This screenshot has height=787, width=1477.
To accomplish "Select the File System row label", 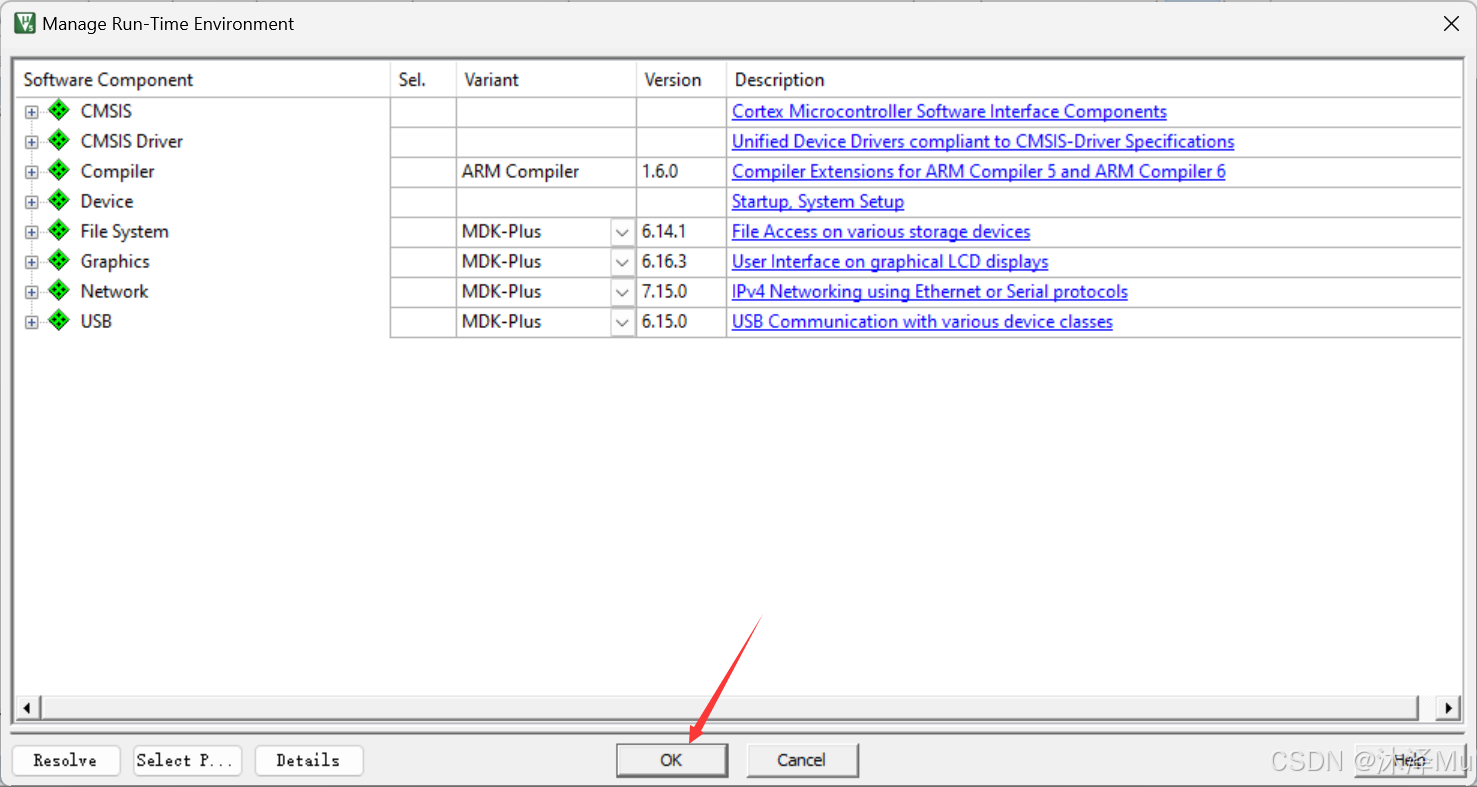I will click(125, 231).
